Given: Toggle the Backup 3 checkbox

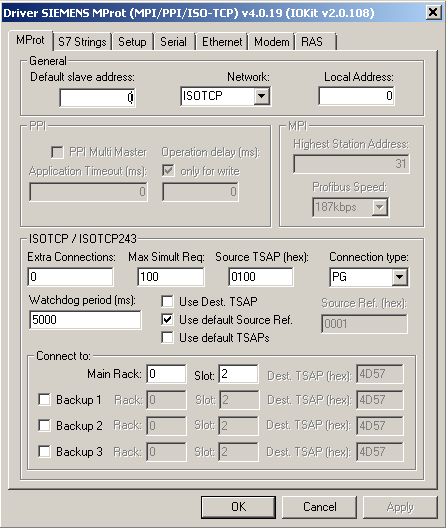Looking at the screenshot, I should (44, 451).
